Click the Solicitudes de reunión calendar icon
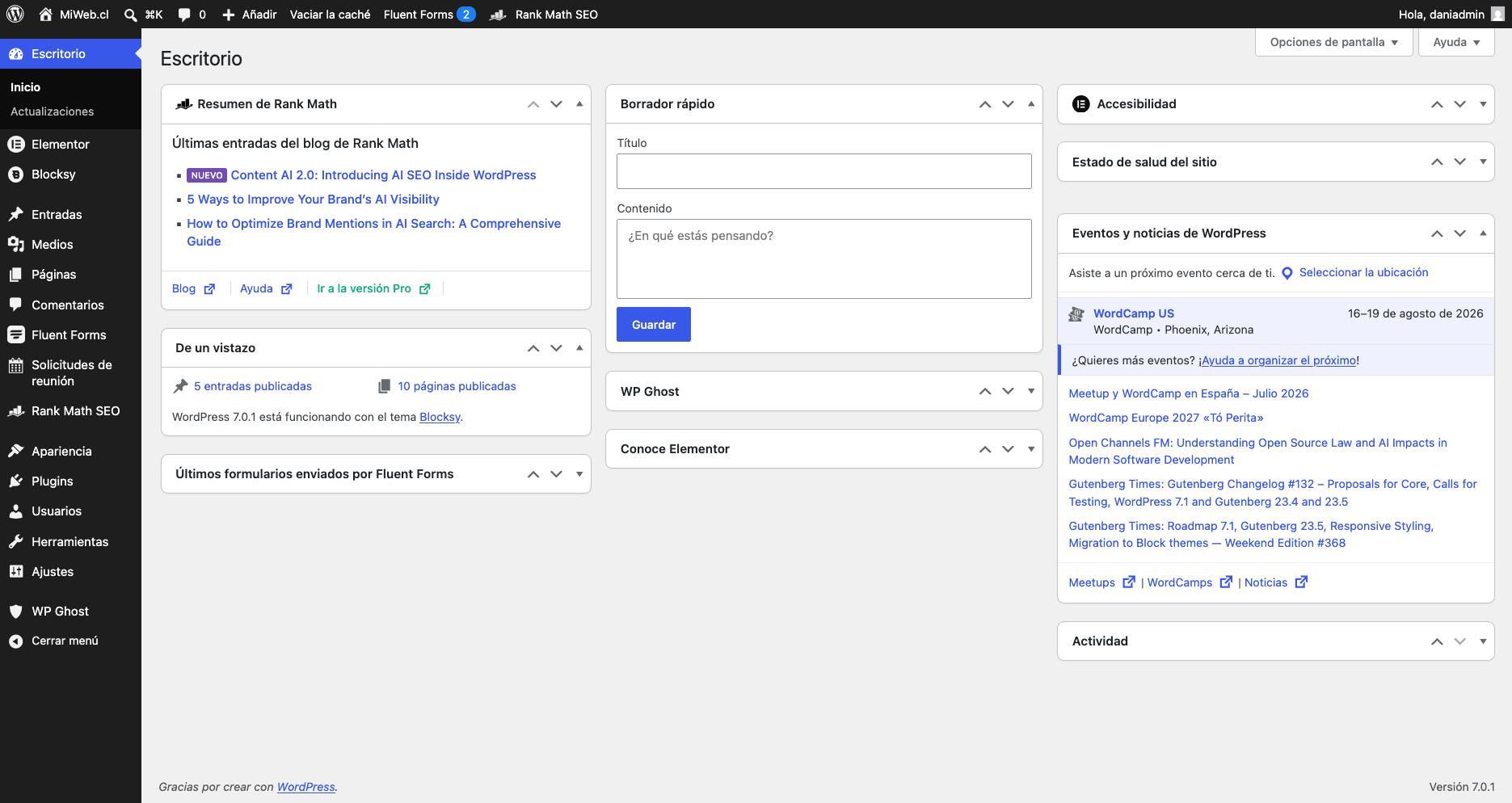This screenshot has width=1512, height=803. [15, 365]
